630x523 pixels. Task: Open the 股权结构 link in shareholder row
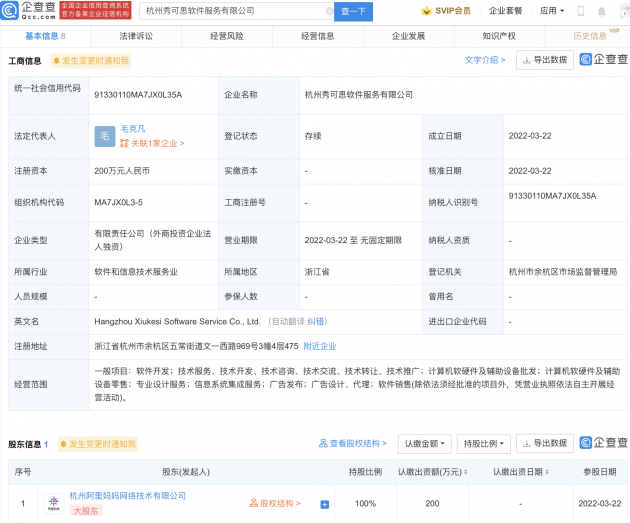[x=275, y=503]
